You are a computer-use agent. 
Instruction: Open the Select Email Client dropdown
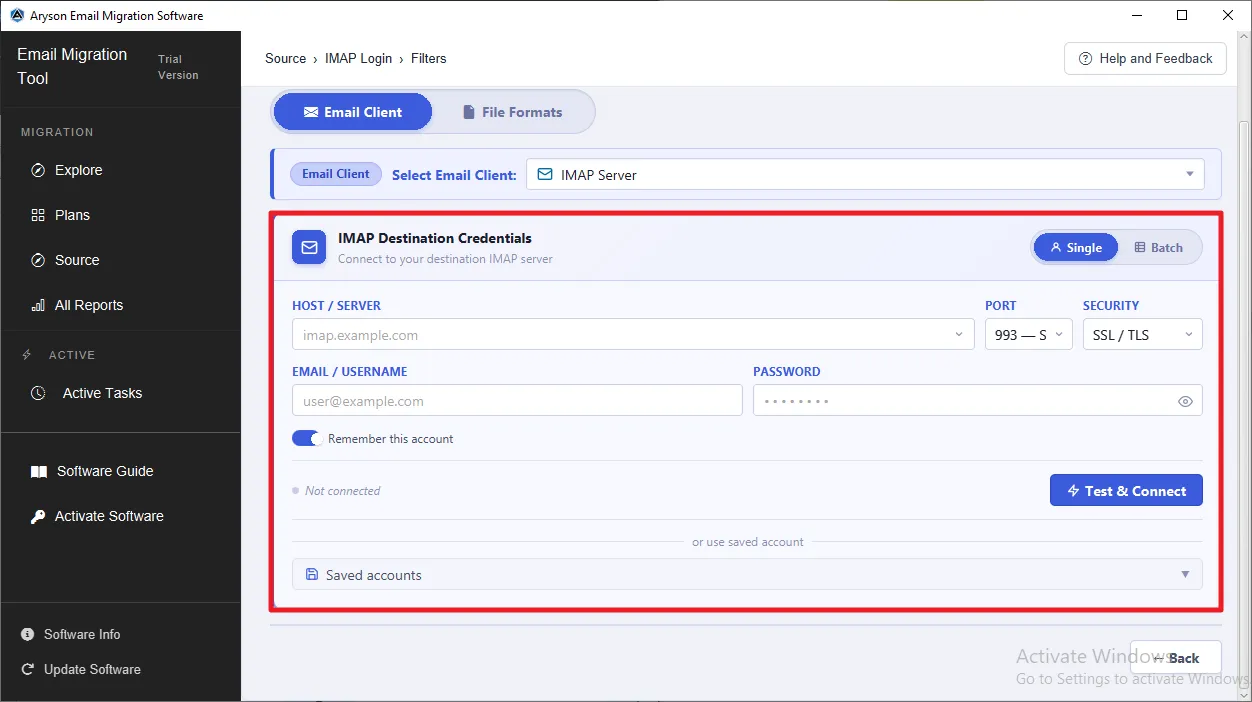[x=865, y=175]
